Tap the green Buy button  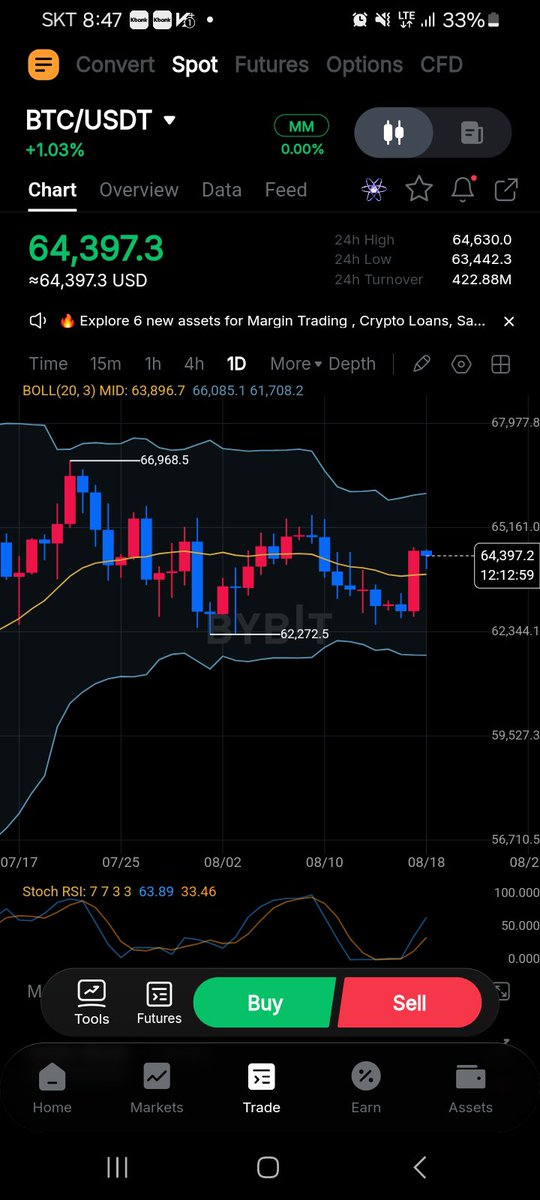pyautogui.click(x=265, y=1003)
